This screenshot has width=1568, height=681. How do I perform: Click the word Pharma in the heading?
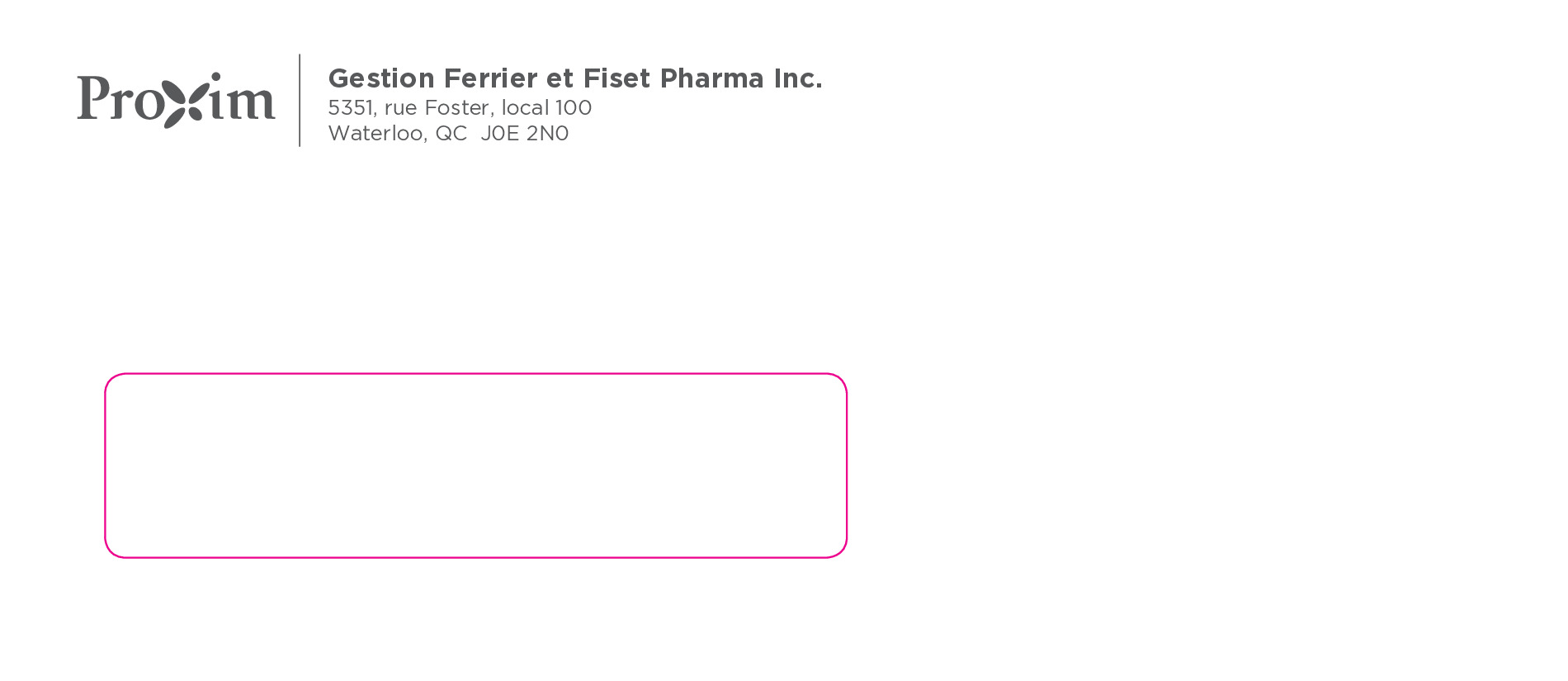pos(711,78)
